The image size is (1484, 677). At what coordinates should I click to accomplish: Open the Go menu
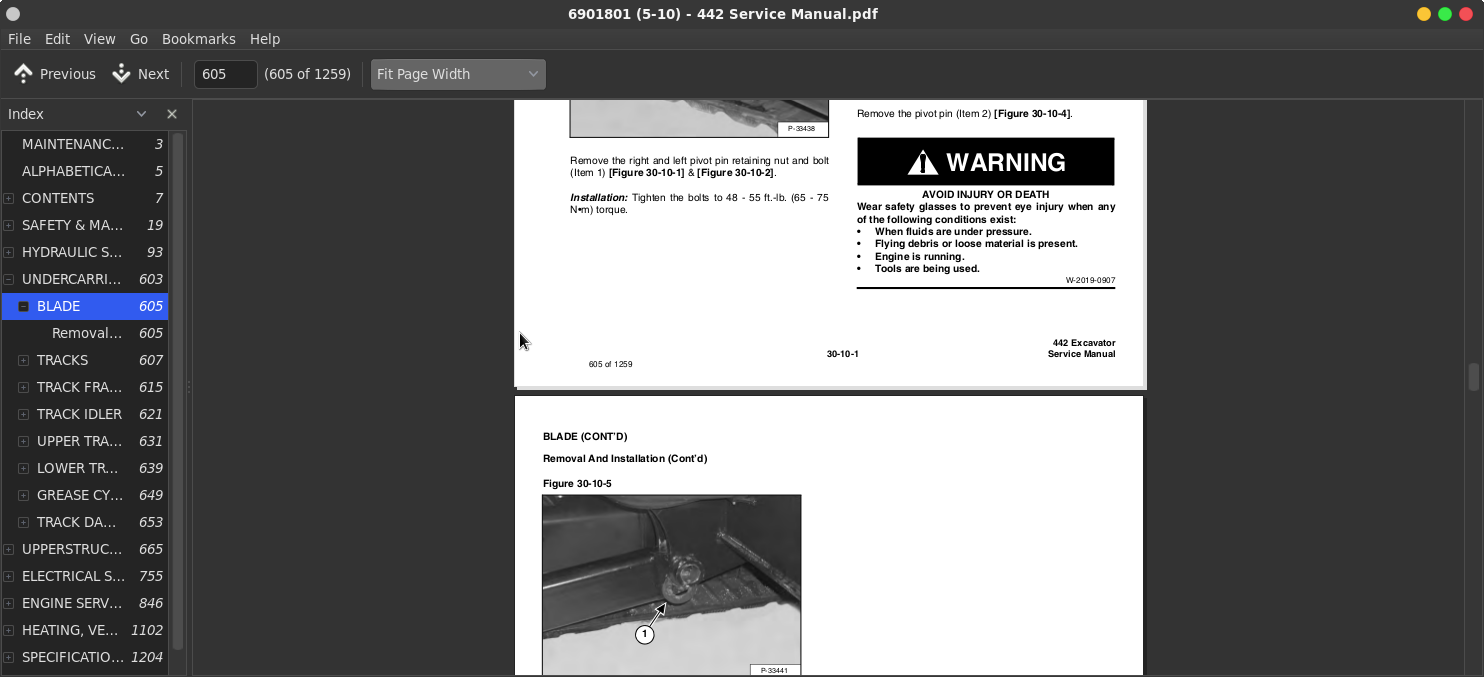(139, 39)
